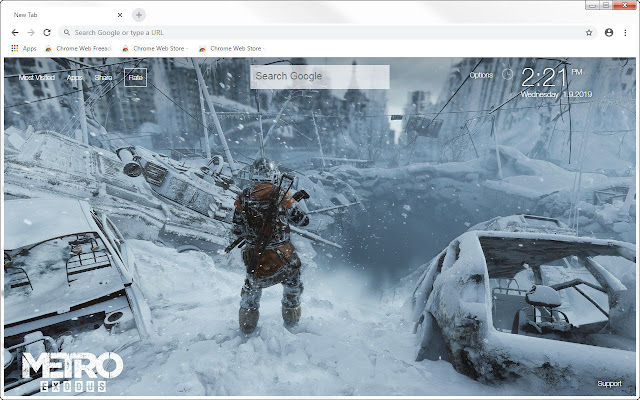The height and width of the screenshot is (400, 640).
Task: Click the 2:21 clock time display
Action: (544, 78)
